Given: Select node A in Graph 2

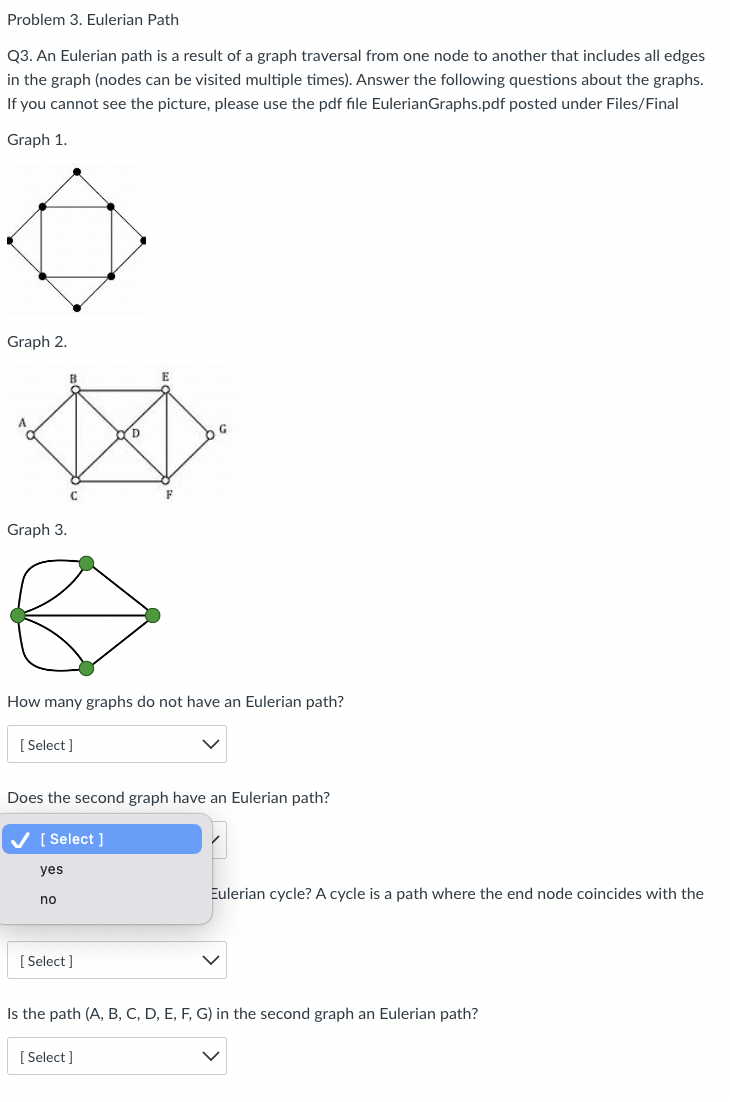Looking at the screenshot, I should click(x=30, y=435).
